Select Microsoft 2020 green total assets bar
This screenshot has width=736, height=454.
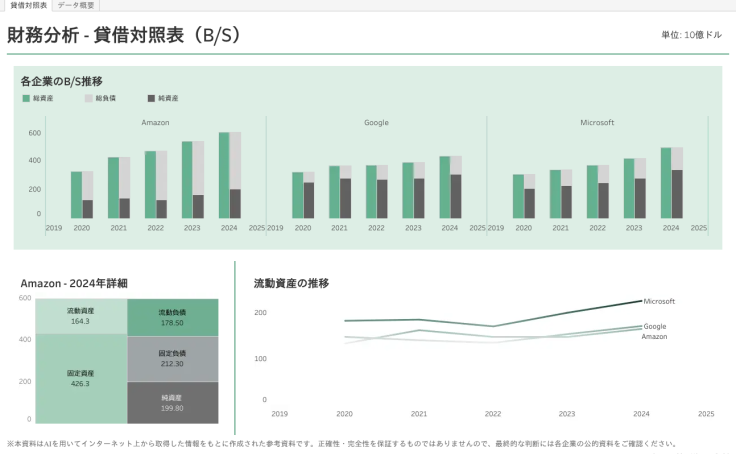click(518, 196)
